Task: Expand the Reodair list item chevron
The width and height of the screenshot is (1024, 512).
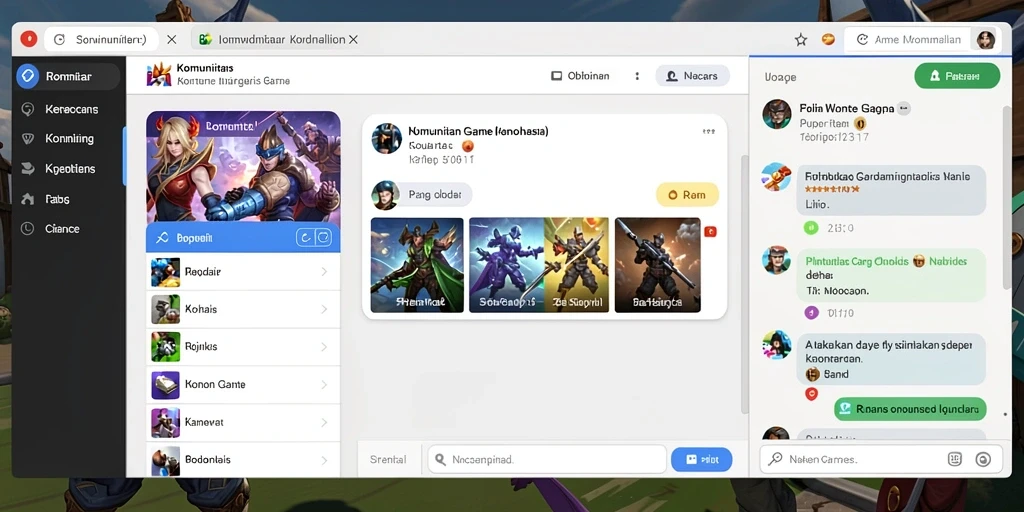Action: [324, 271]
